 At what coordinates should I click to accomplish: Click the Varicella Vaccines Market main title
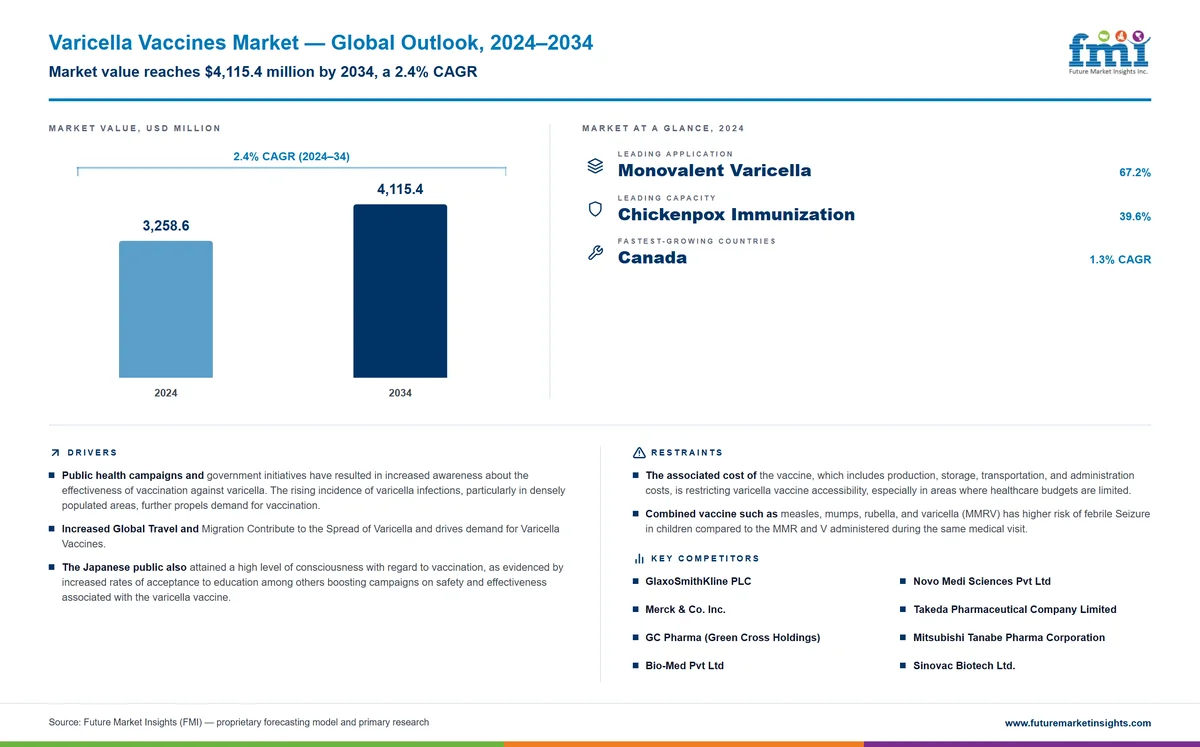tap(321, 43)
